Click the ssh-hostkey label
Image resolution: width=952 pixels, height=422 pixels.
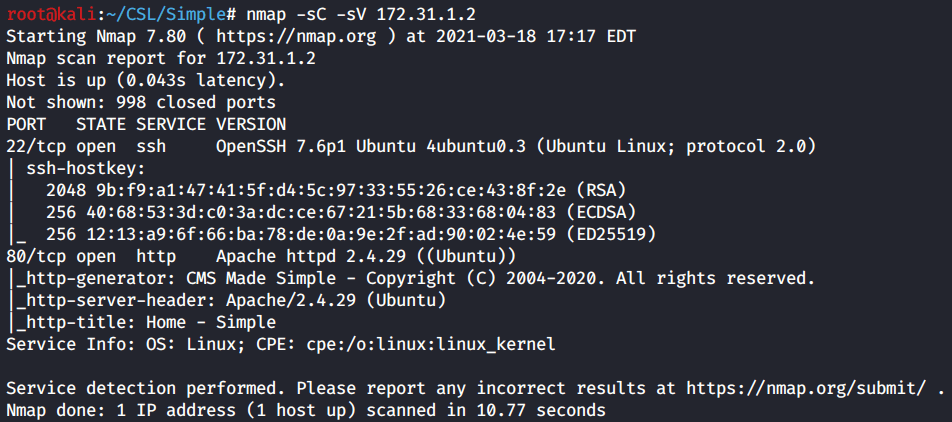click(x=86, y=169)
